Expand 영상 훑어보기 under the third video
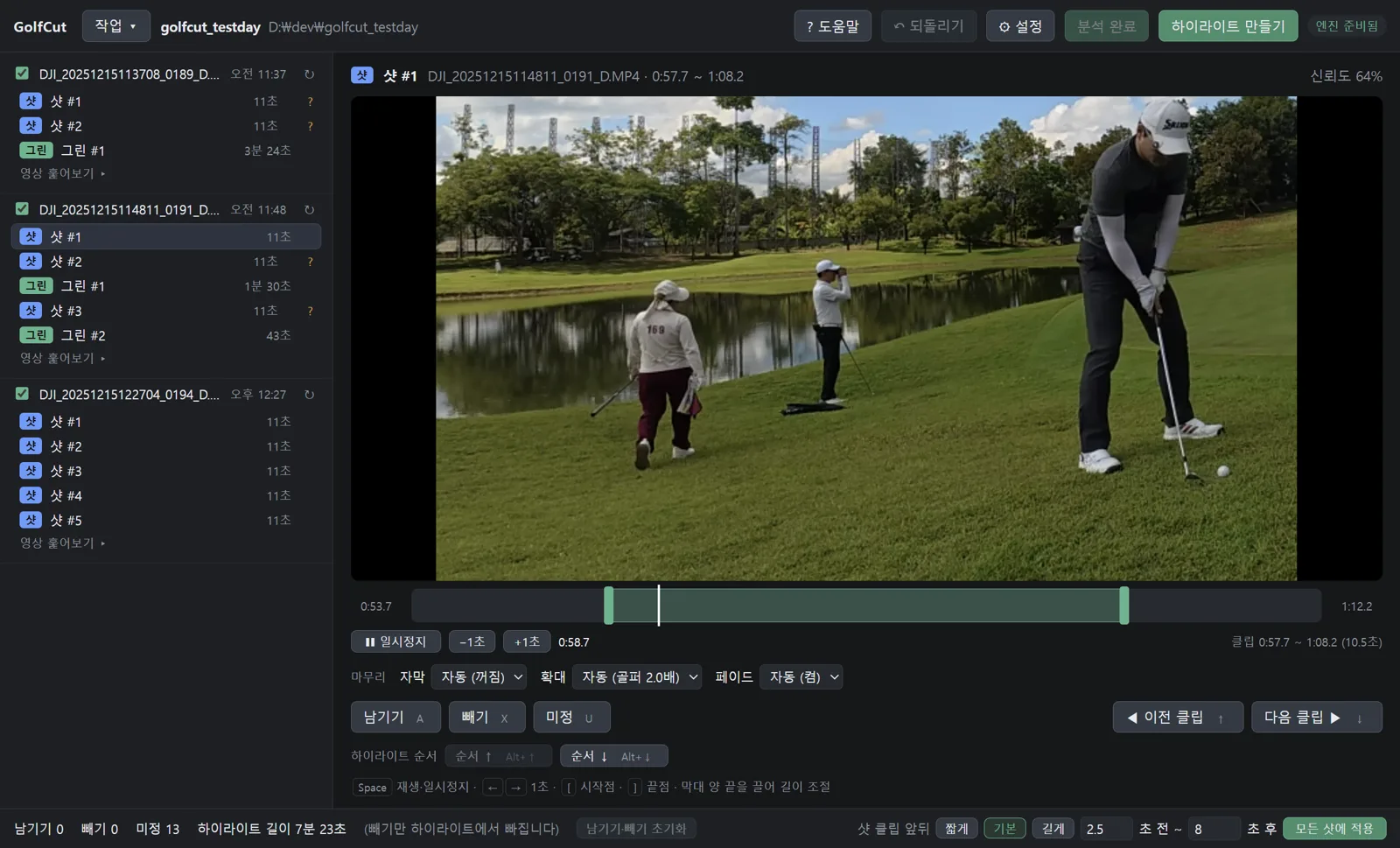This screenshot has width=1400, height=848. [63, 543]
